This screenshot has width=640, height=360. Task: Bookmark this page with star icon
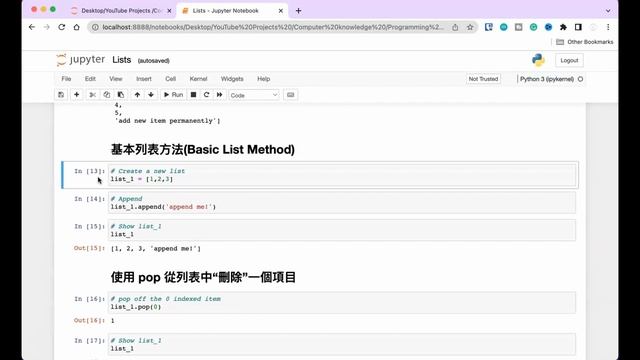tap(470, 27)
